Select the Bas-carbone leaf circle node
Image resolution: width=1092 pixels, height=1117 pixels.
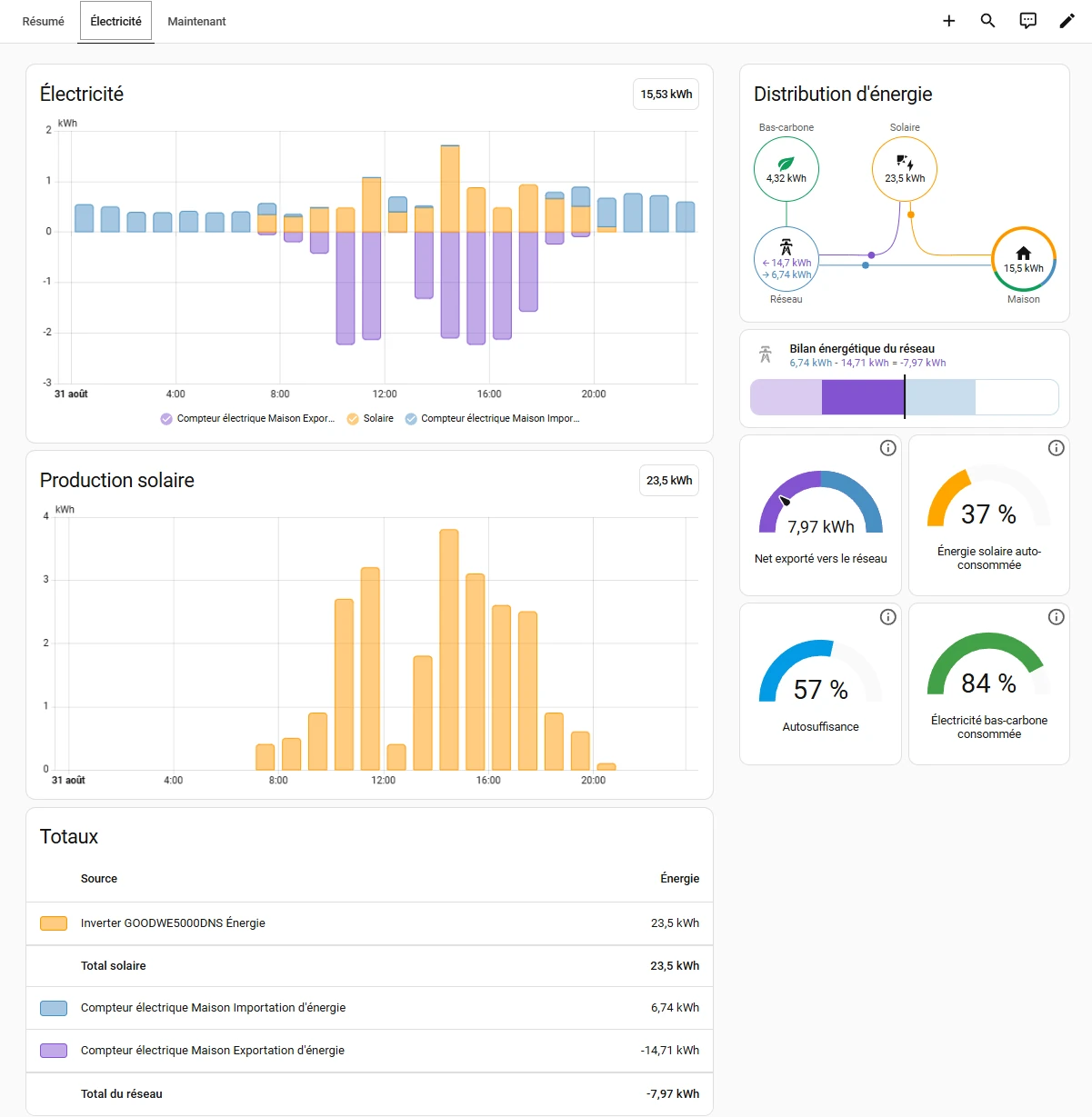tap(786, 169)
